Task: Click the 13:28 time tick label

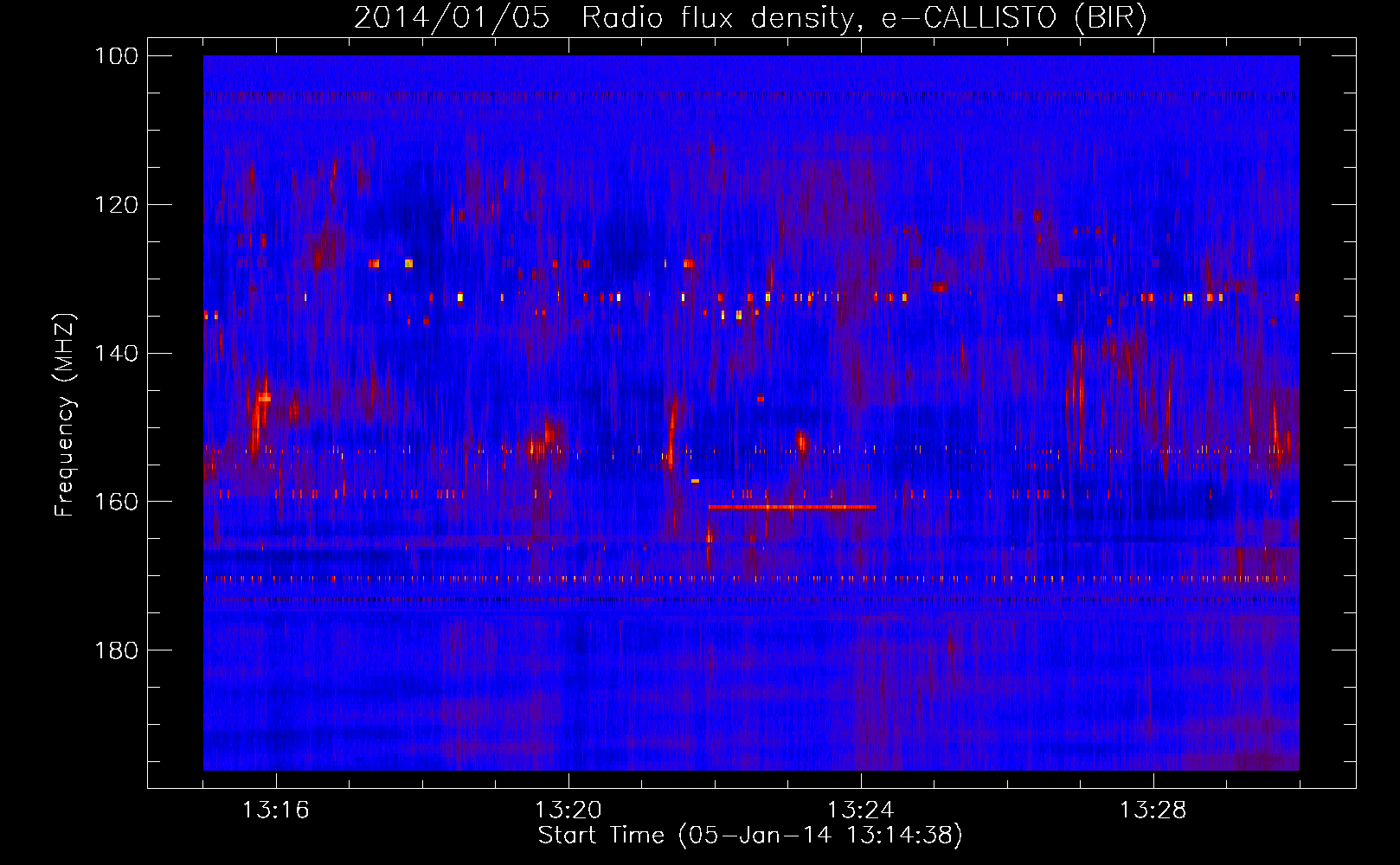Action: point(1153,811)
